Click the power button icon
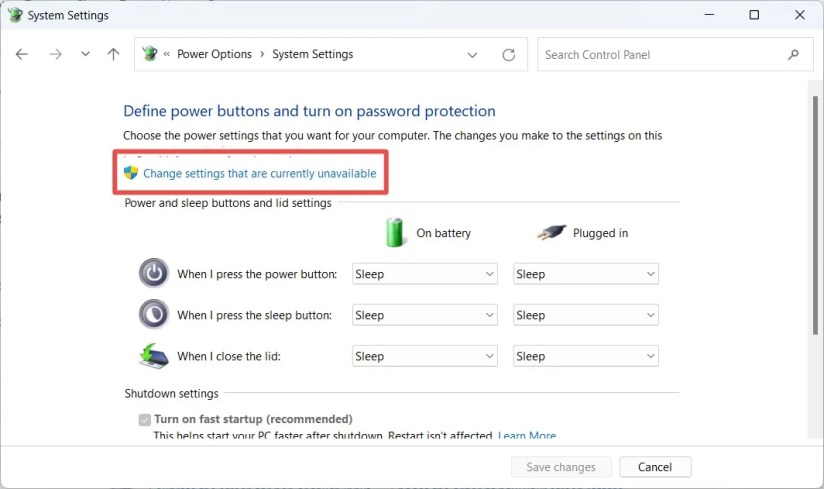The height and width of the screenshot is (489, 824). pos(153,273)
